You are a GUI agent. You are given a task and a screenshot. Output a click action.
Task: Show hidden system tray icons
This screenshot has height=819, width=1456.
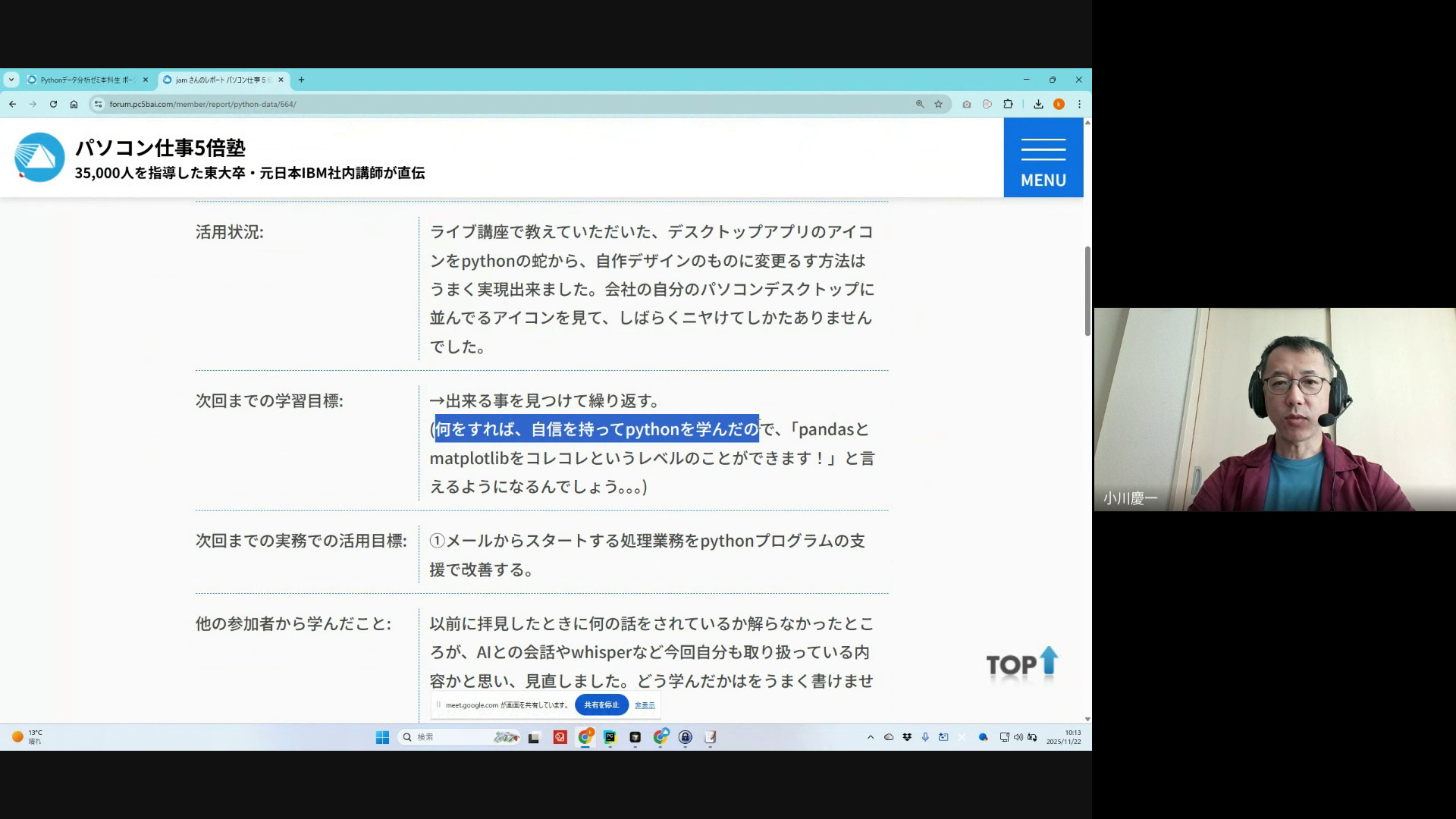(871, 737)
